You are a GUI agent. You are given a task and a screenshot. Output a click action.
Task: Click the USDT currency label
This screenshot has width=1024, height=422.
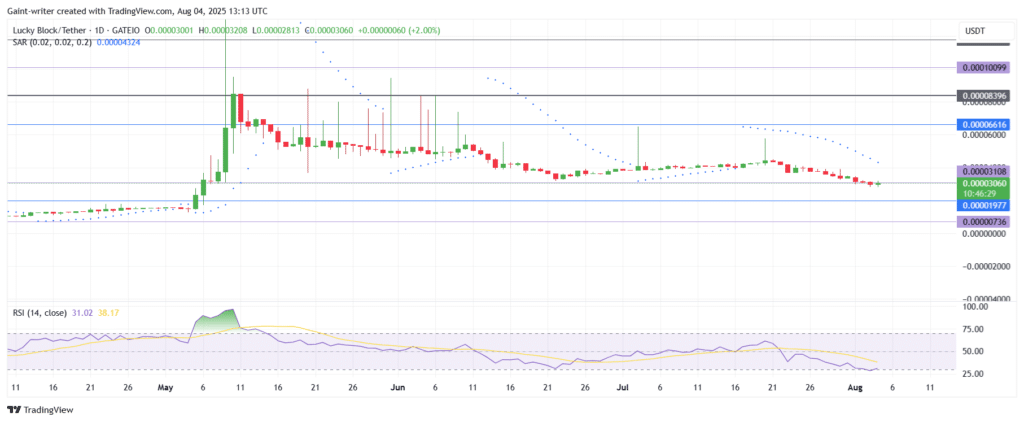click(974, 31)
